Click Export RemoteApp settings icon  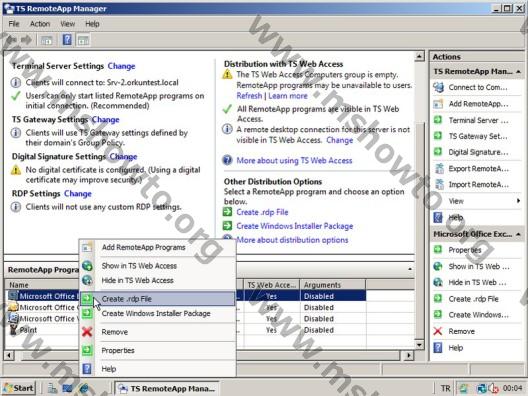pos(439,168)
